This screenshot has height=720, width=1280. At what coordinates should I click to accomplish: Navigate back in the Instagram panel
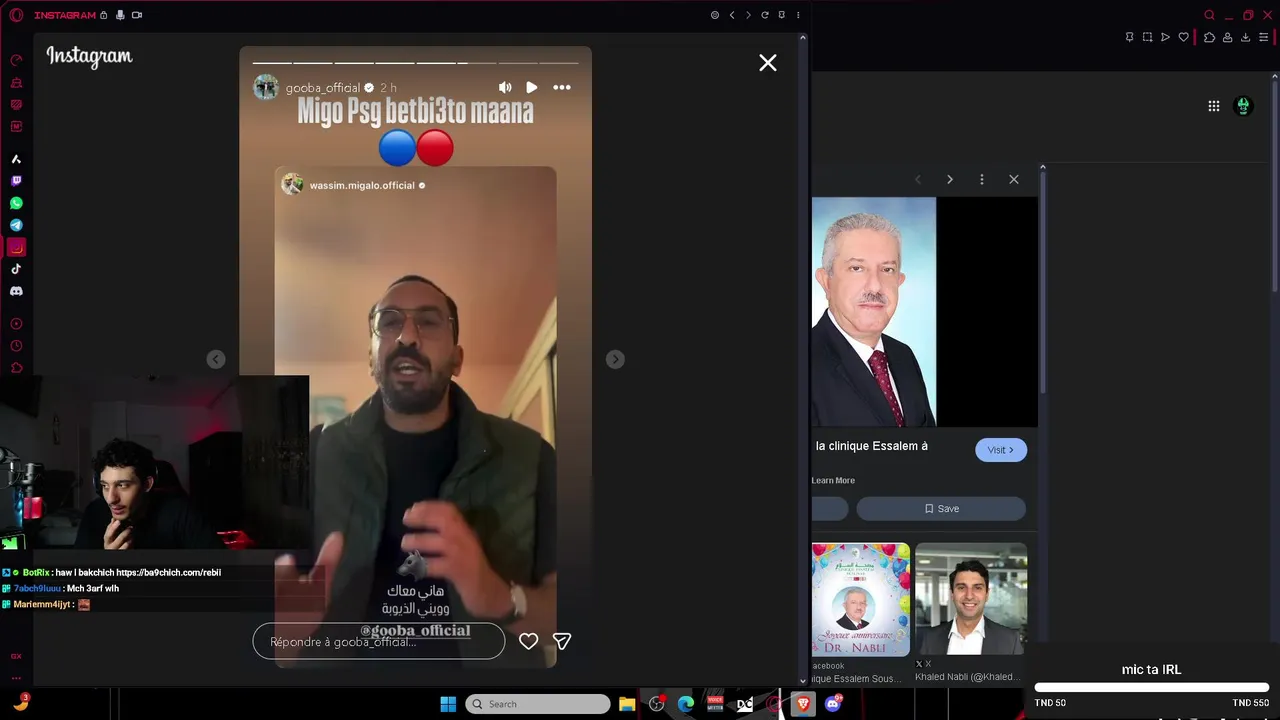tap(732, 15)
